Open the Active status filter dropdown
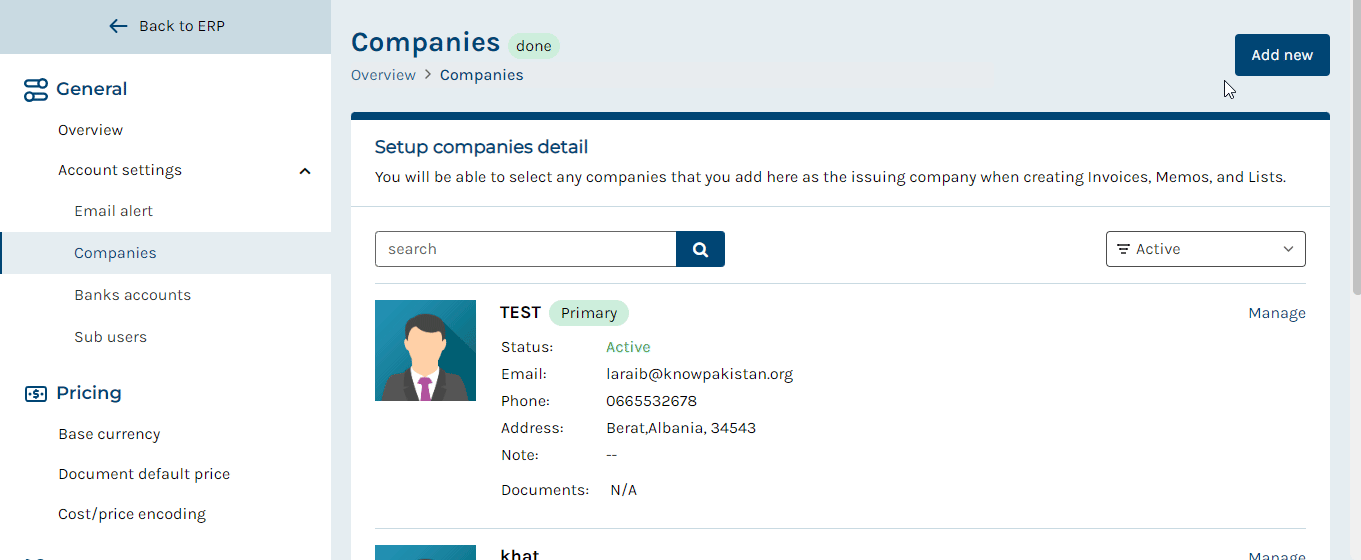This screenshot has width=1361, height=560. pyautogui.click(x=1205, y=249)
